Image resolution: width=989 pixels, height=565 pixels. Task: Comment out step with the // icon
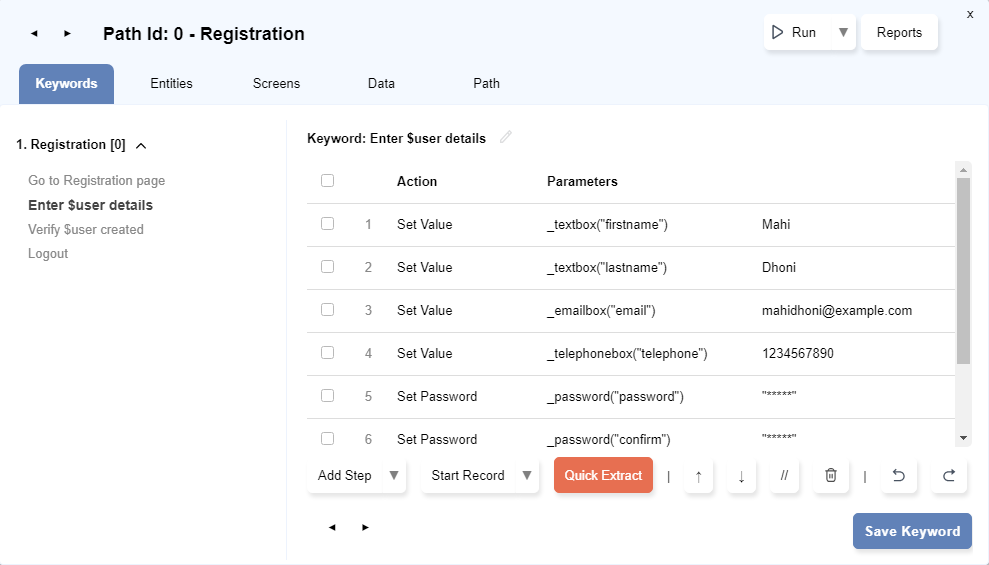(x=784, y=476)
